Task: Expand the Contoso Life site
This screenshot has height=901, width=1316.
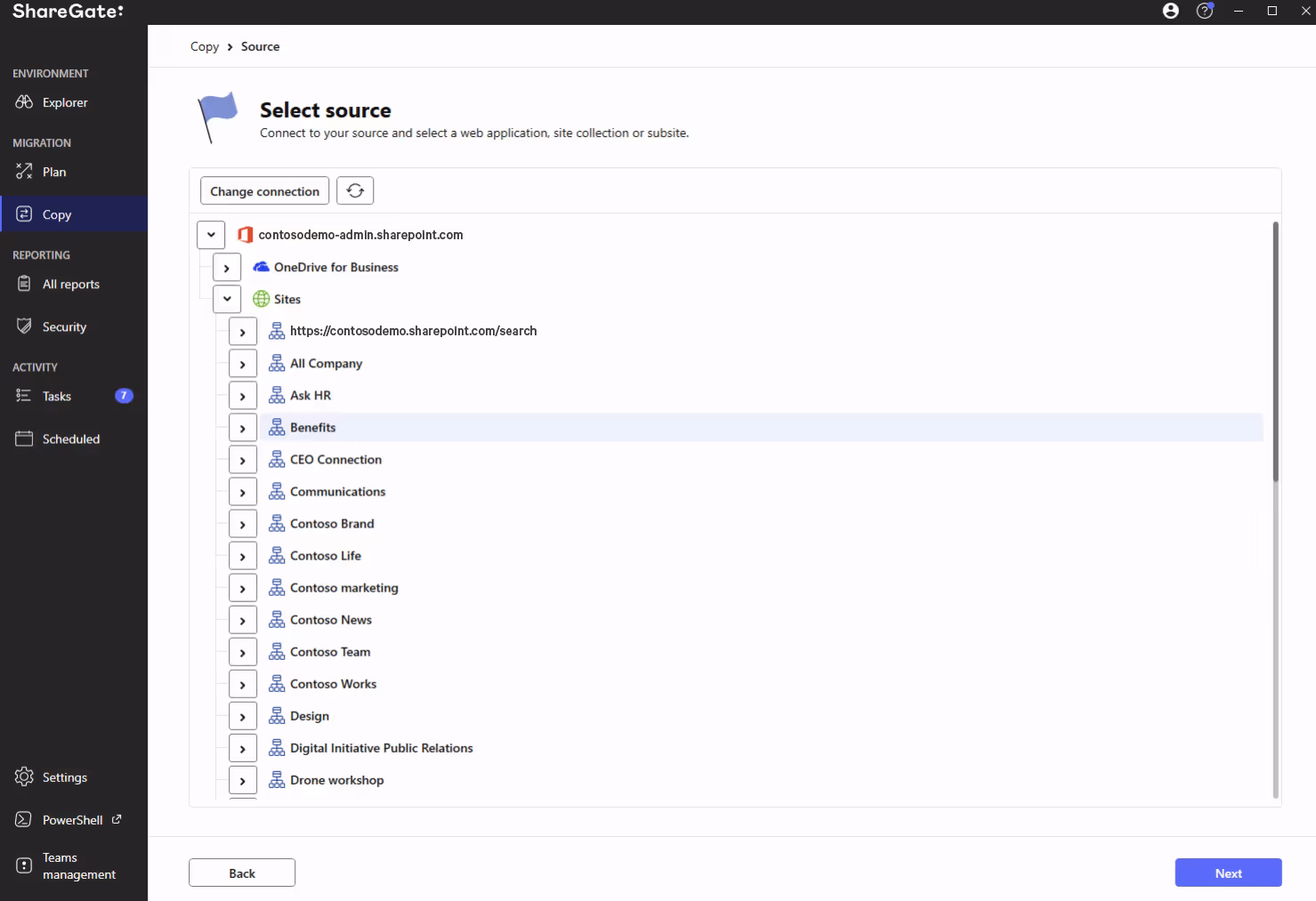Action: [243, 556]
